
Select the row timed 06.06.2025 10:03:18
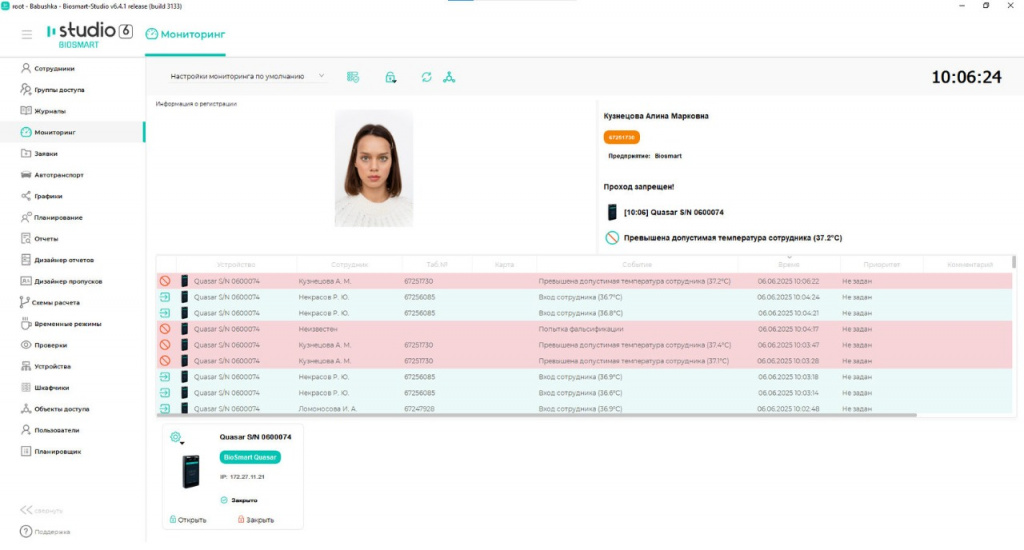click(584, 377)
